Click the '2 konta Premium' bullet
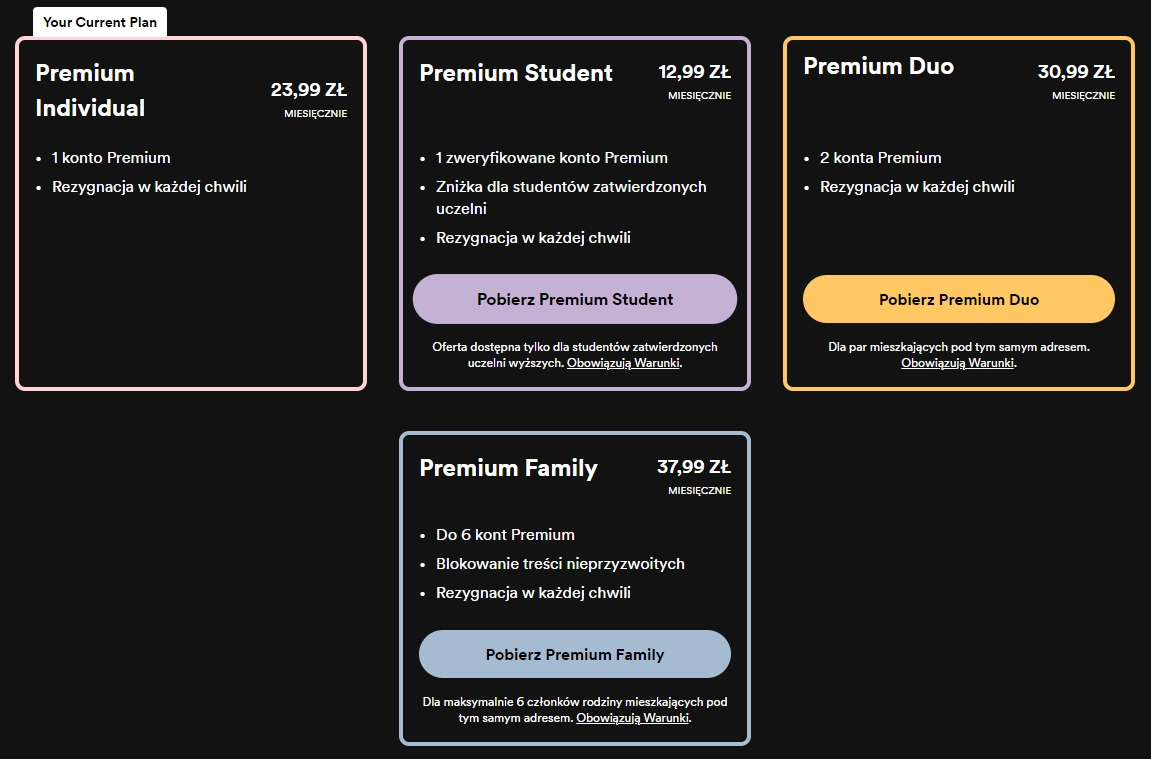Image resolution: width=1151 pixels, height=759 pixels. (880, 158)
